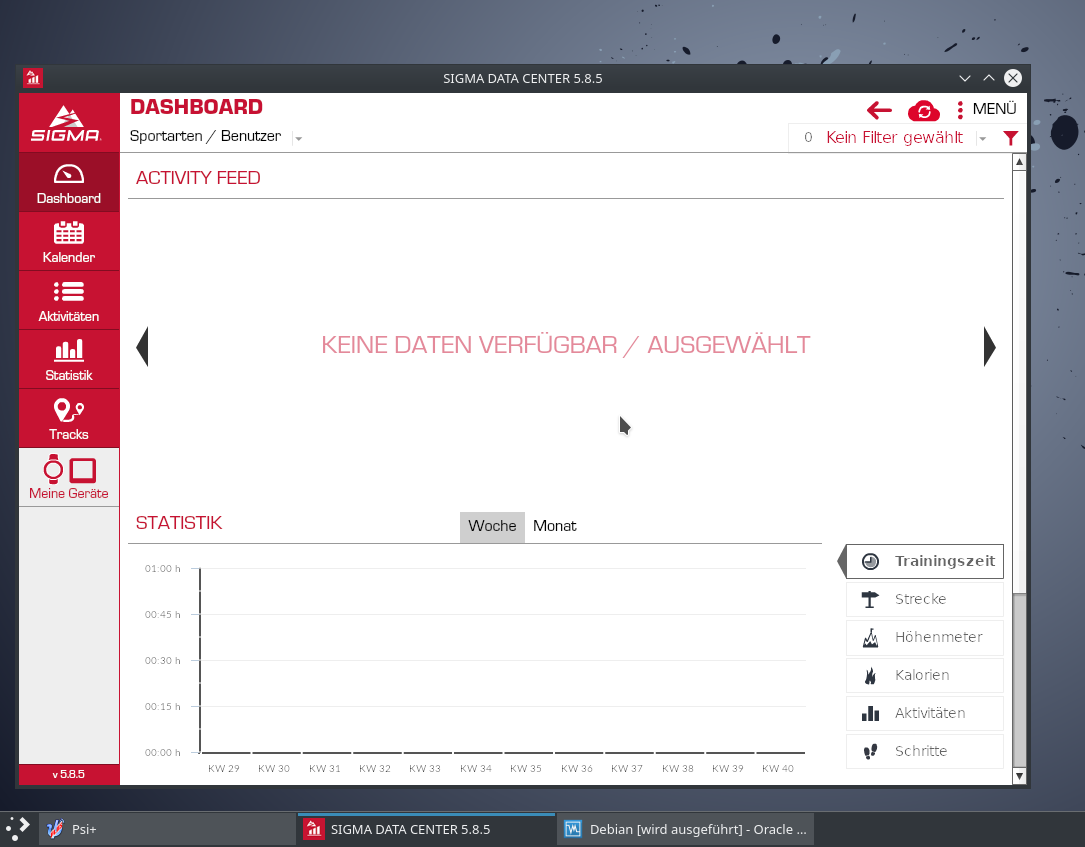Open the Statistik sidebar section
The height and width of the screenshot is (847, 1085).
[x=68, y=360]
